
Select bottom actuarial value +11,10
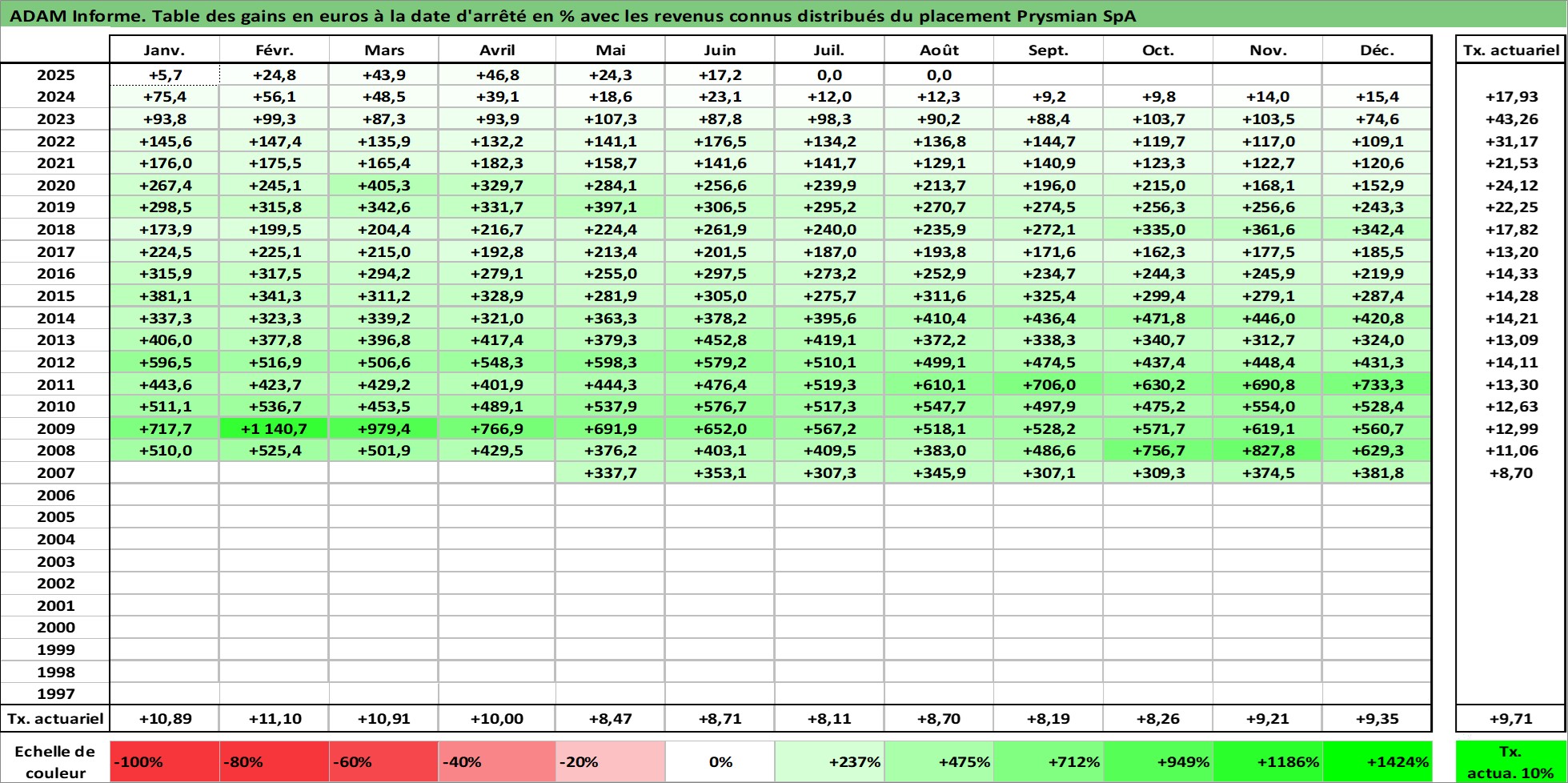tap(274, 718)
